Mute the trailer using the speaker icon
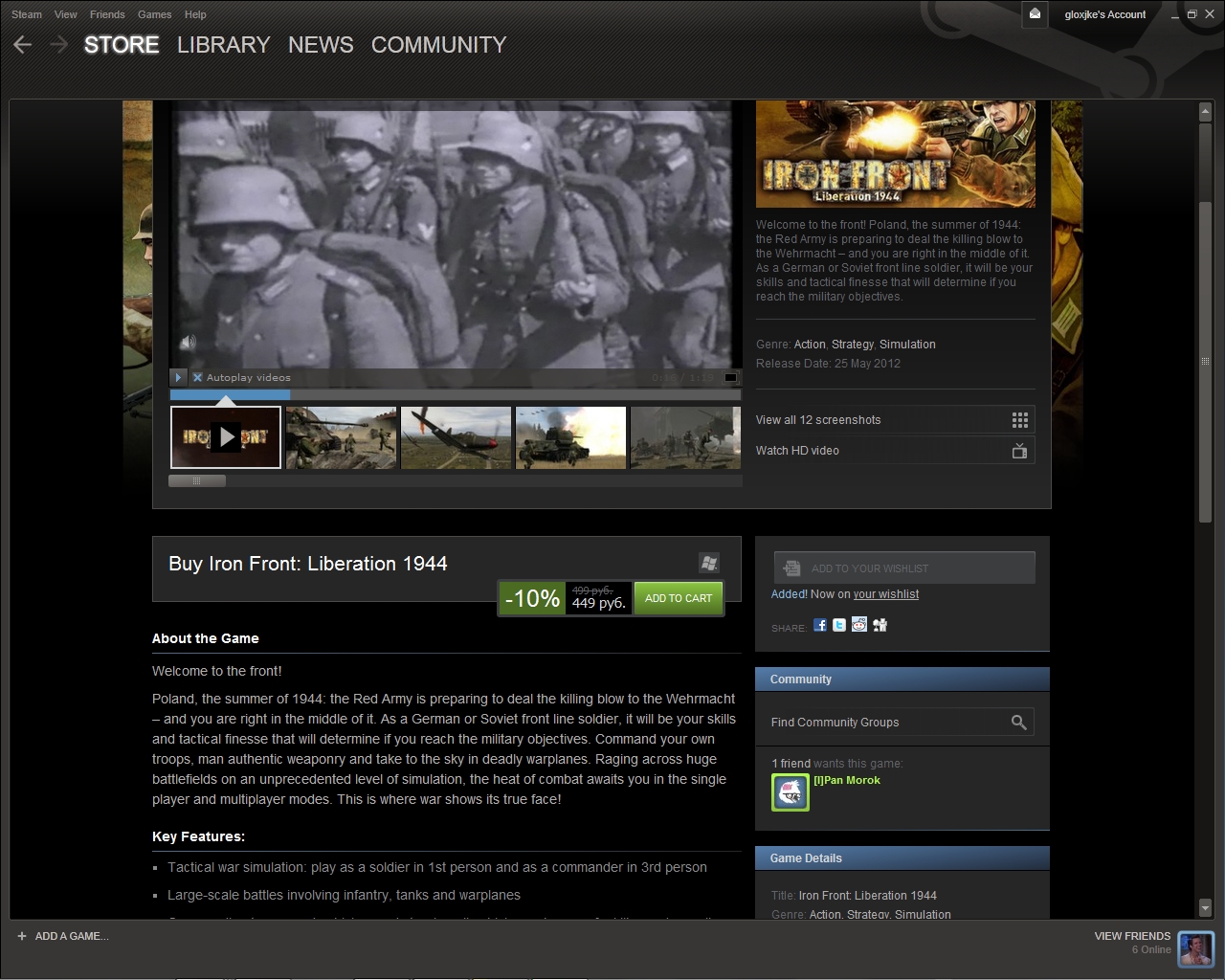1225x980 pixels. coord(189,343)
